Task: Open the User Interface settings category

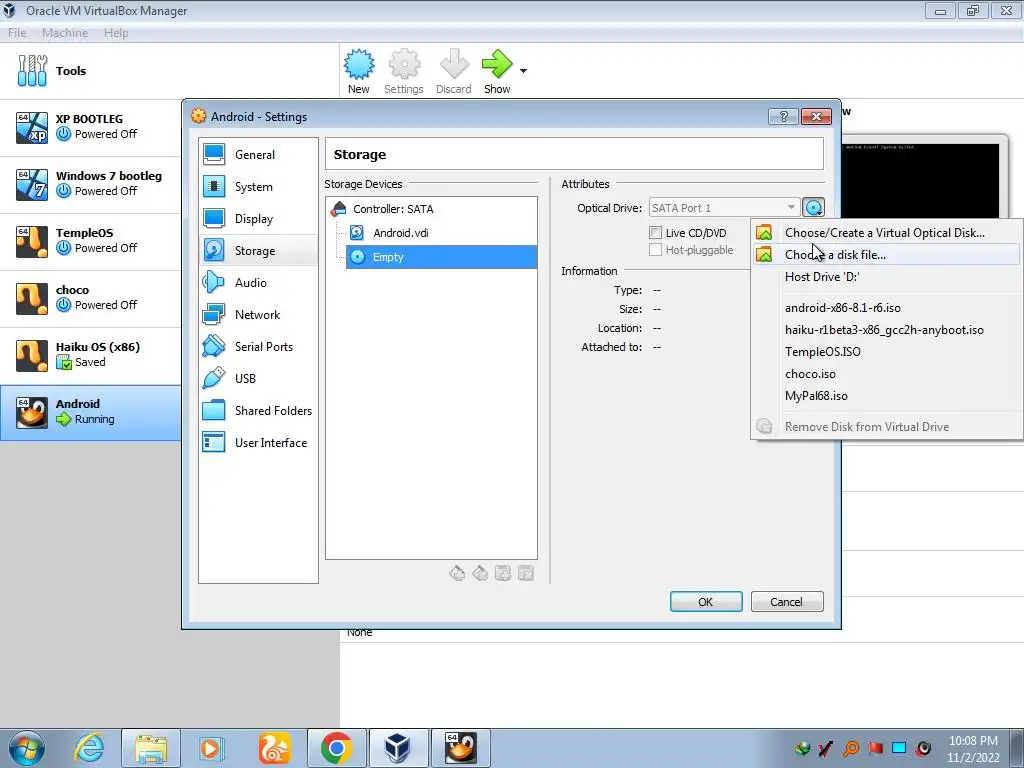Action: pyautogui.click(x=259, y=443)
